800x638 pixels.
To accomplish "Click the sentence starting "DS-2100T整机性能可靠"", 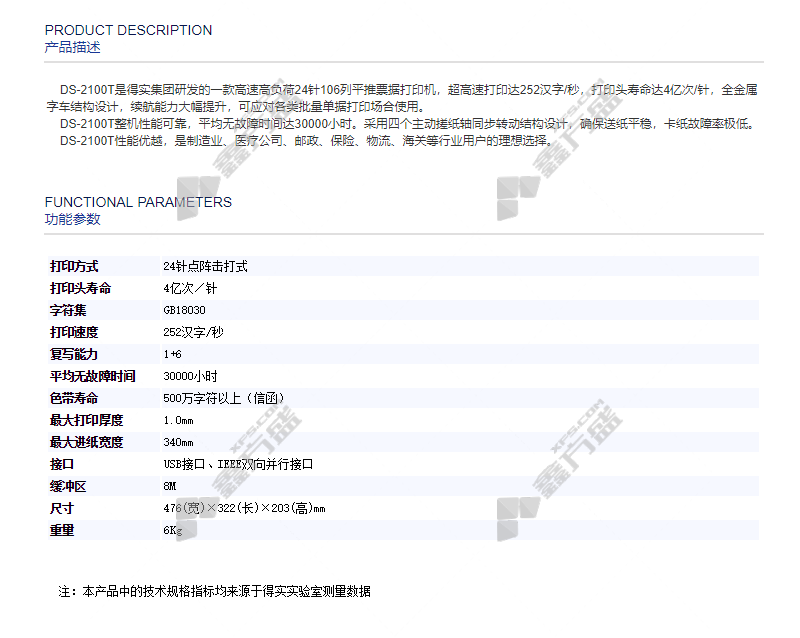I will coord(407,124).
